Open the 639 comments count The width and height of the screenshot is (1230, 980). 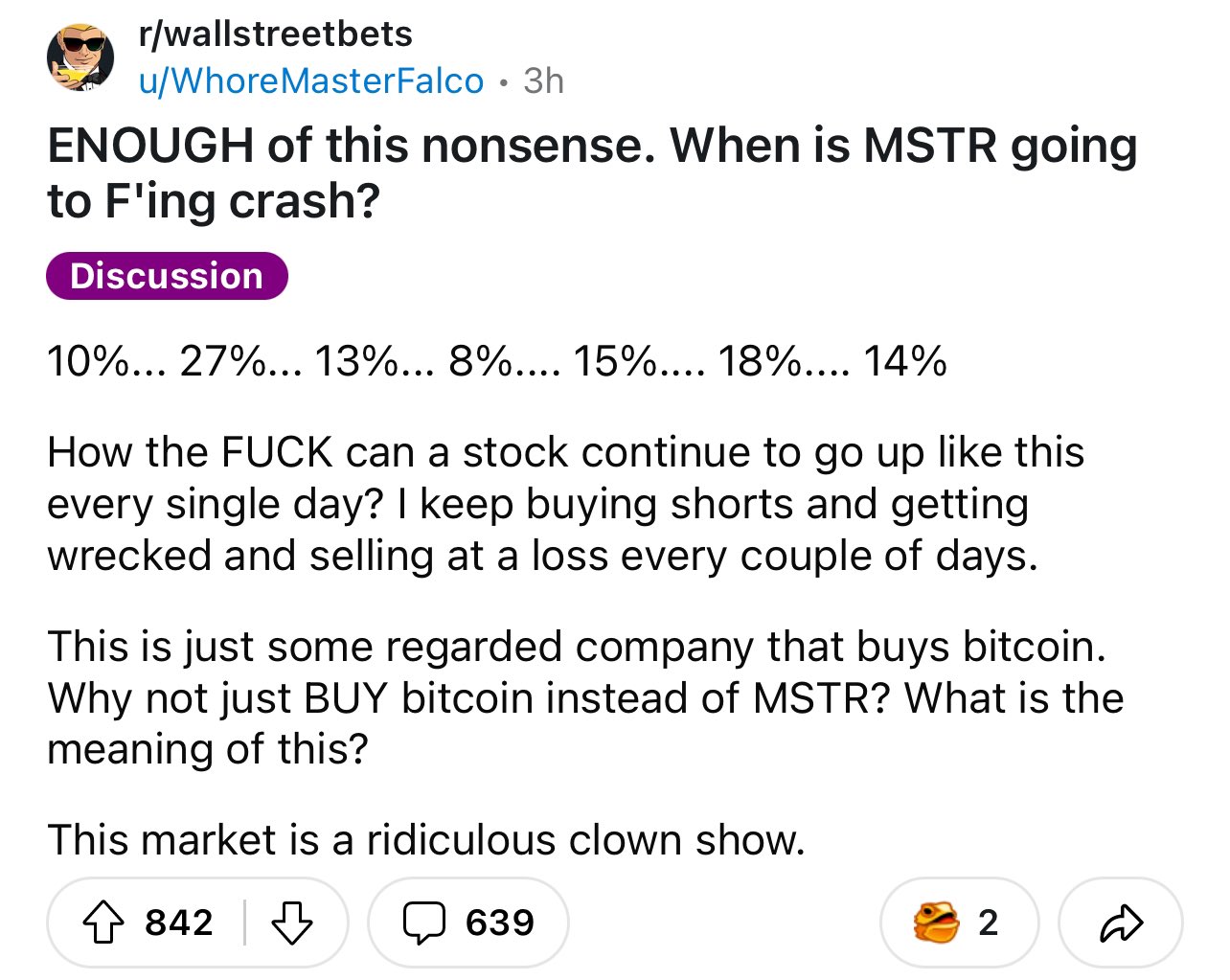click(x=499, y=923)
